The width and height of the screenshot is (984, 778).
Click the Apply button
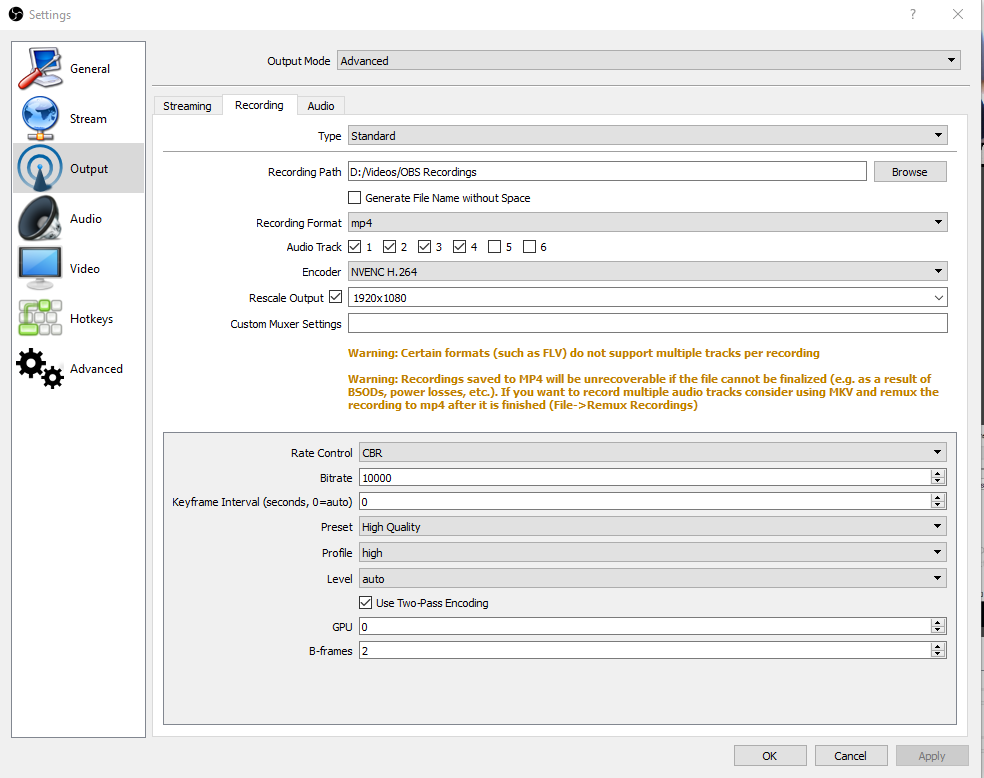point(932,755)
